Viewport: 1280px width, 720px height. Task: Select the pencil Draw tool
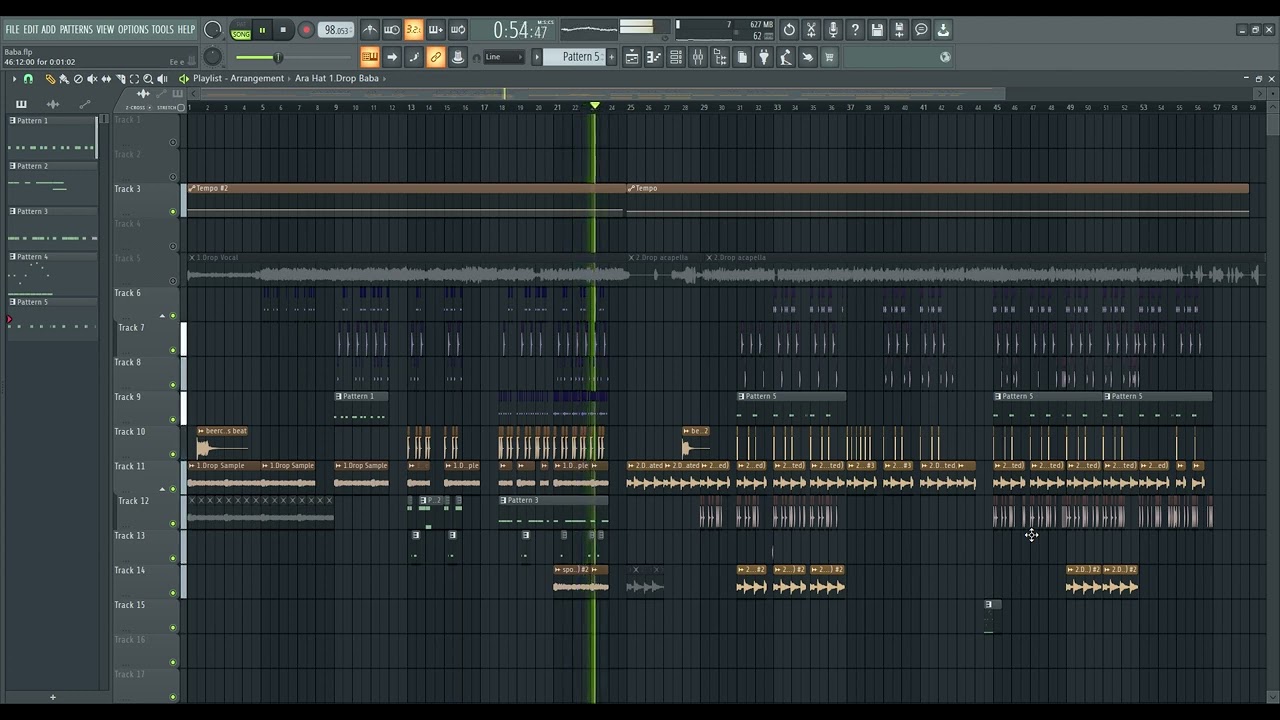coord(50,78)
